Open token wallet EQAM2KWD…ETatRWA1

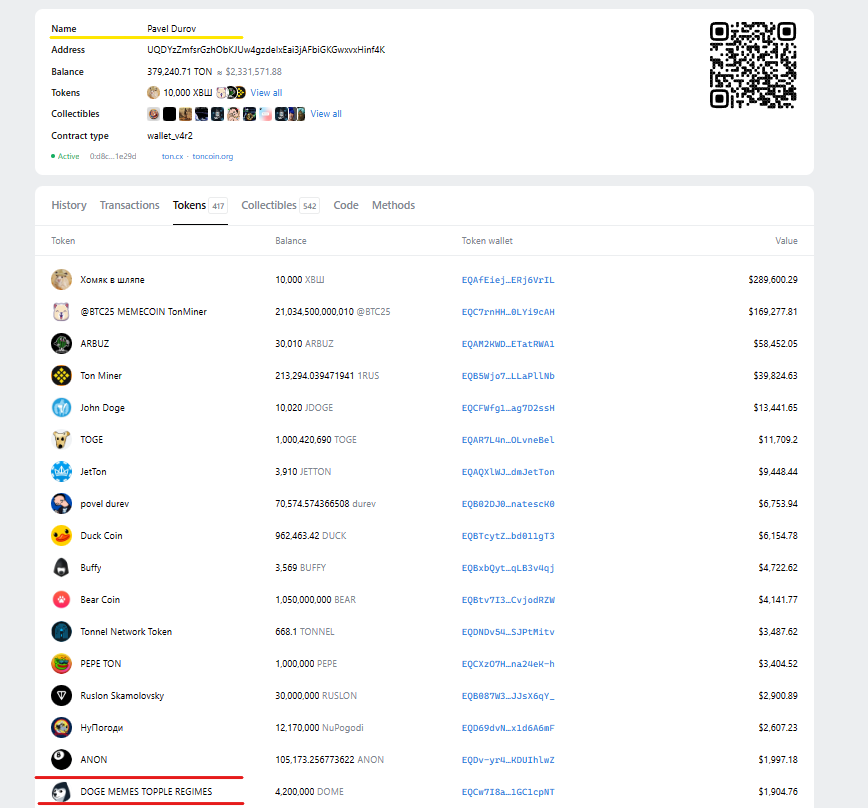(x=508, y=344)
